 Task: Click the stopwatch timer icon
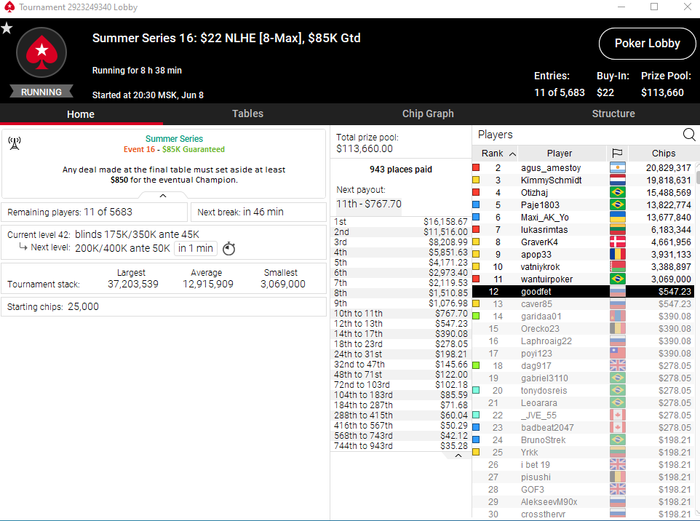(x=229, y=248)
